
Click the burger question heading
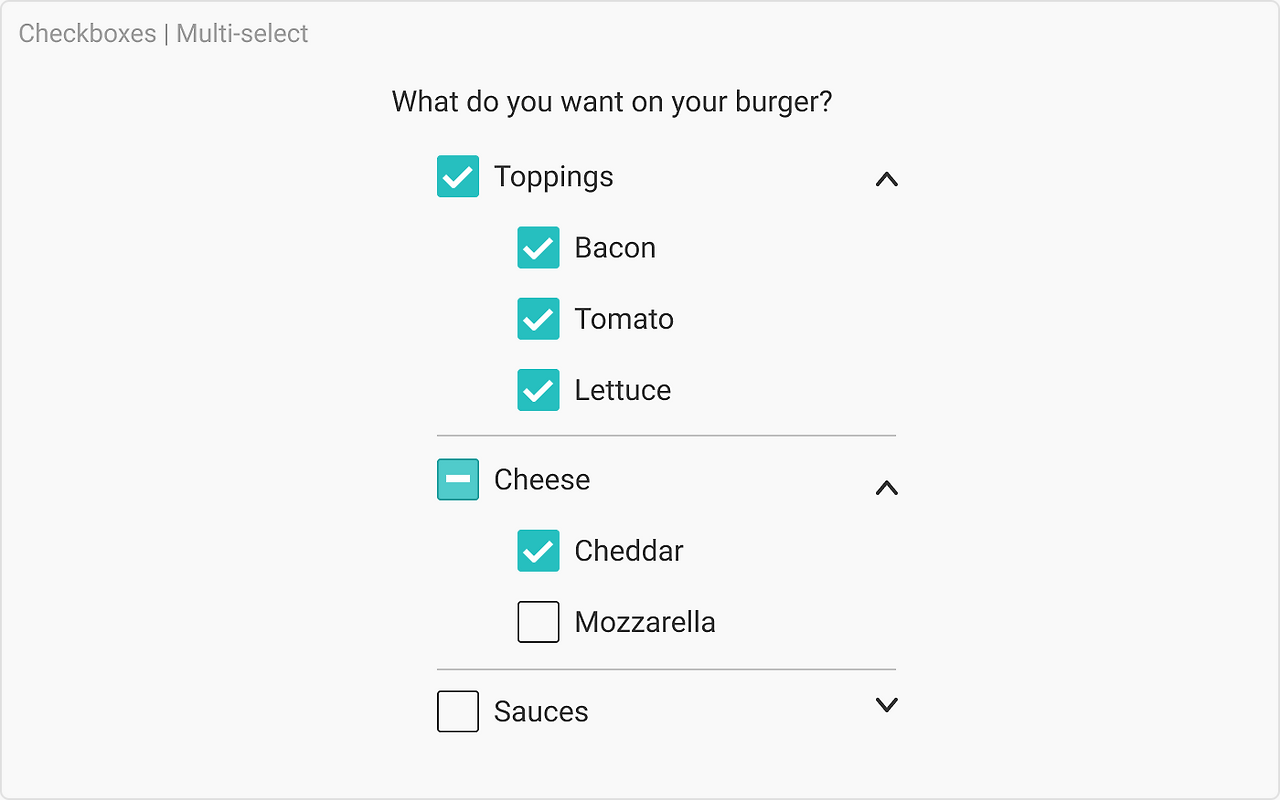point(611,101)
